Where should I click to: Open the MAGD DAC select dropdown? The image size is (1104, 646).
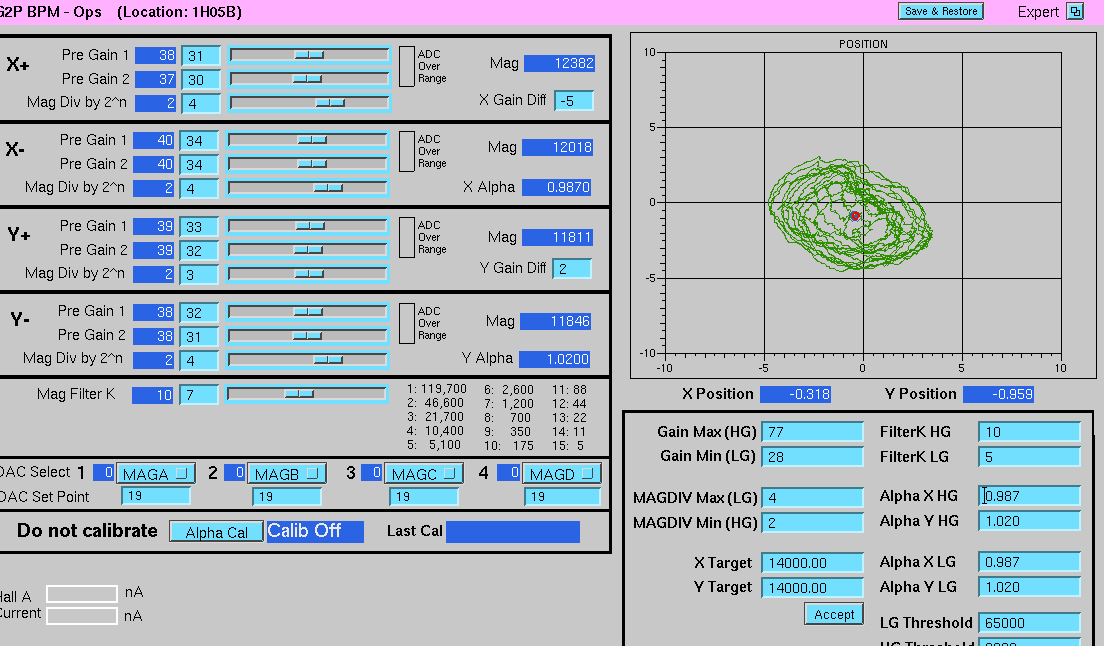pyautogui.click(x=561, y=474)
